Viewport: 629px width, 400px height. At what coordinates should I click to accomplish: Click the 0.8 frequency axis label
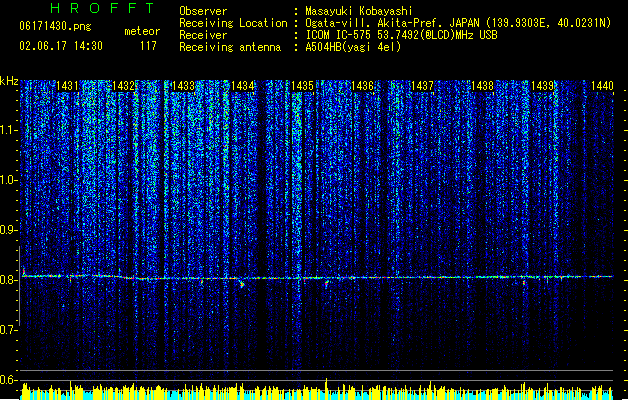coord(9,280)
